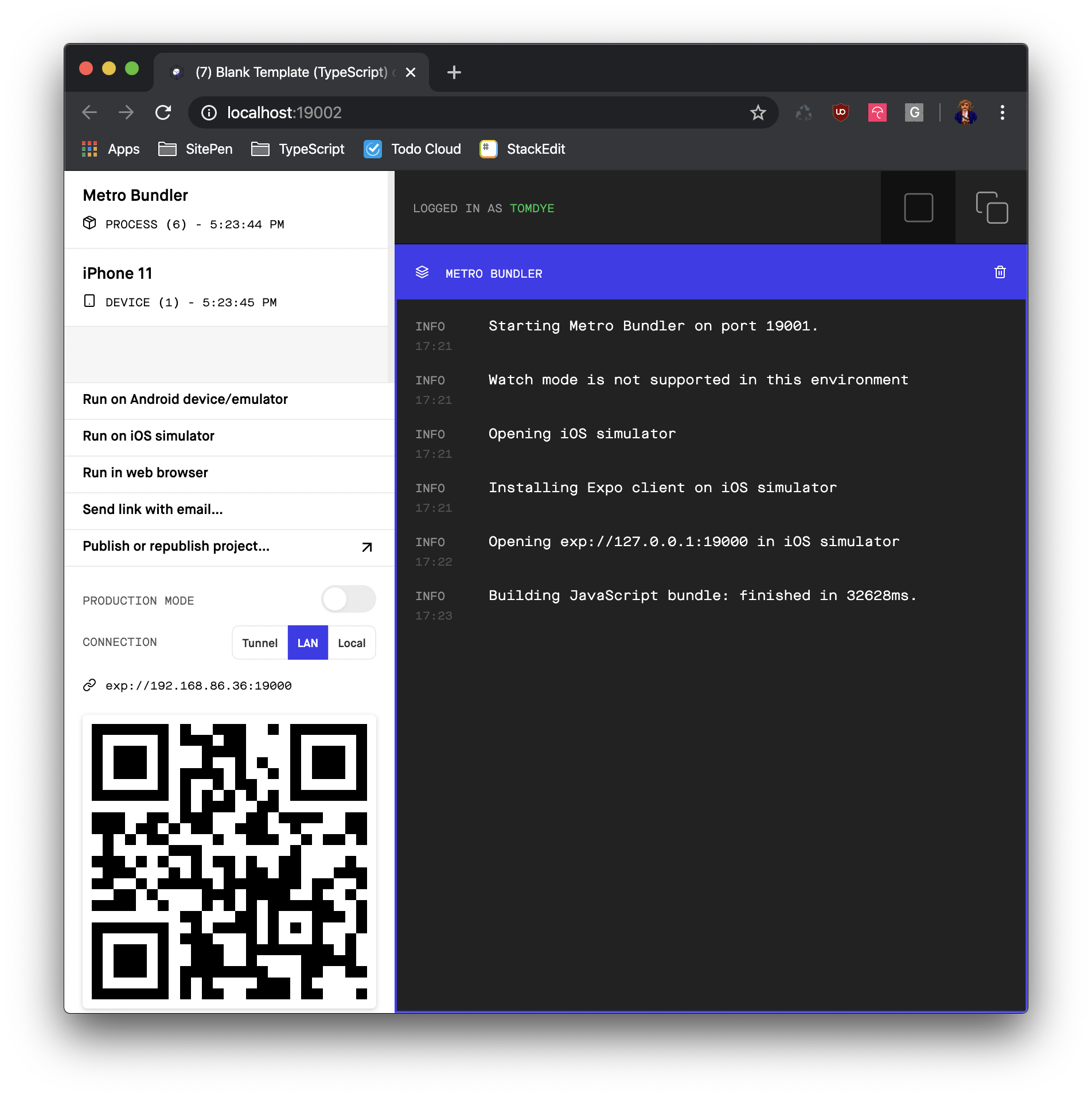The height and width of the screenshot is (1098, 1092).
Task: Open the recycle-style extension icon
Action: coord(804,113)
